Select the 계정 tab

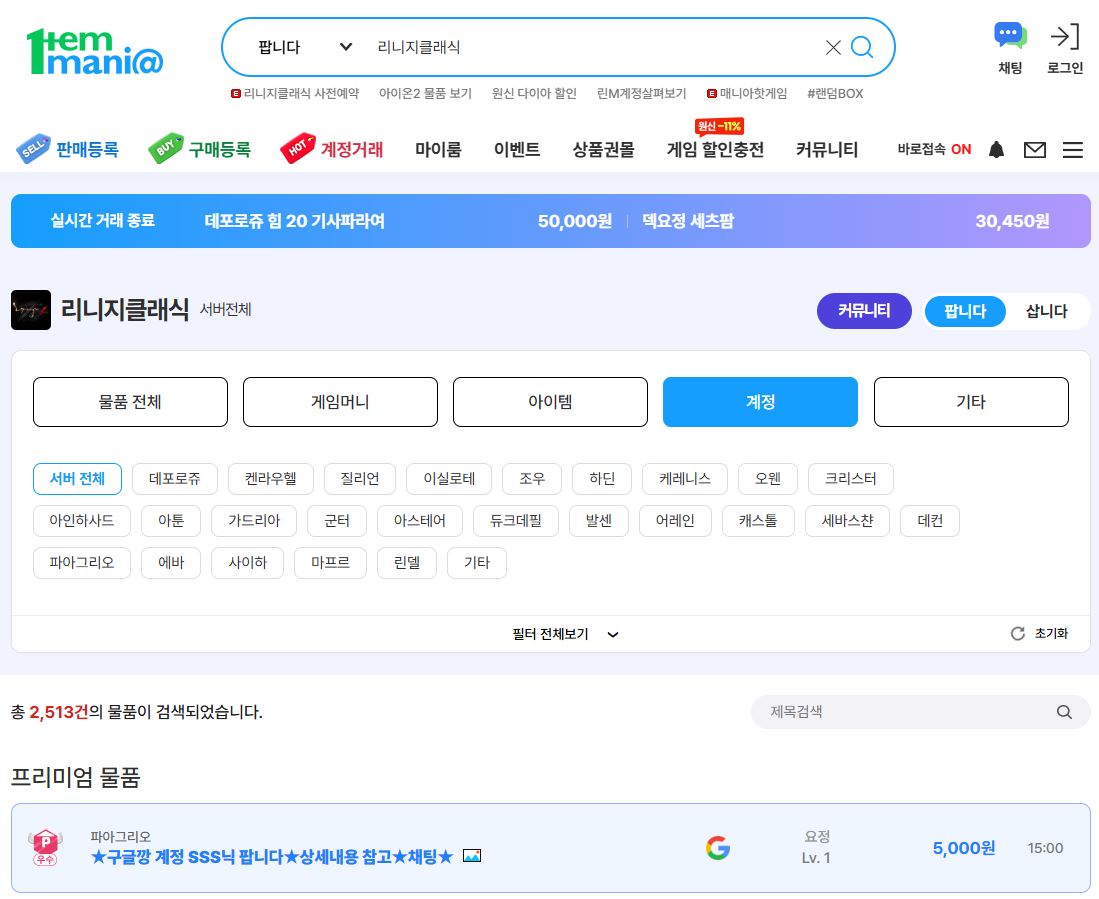point(760,402)
